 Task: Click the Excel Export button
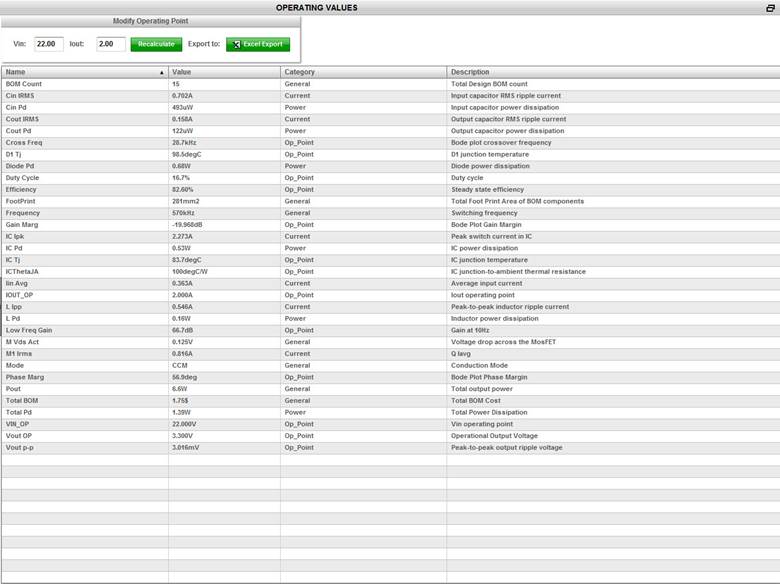tap(258, 44)
